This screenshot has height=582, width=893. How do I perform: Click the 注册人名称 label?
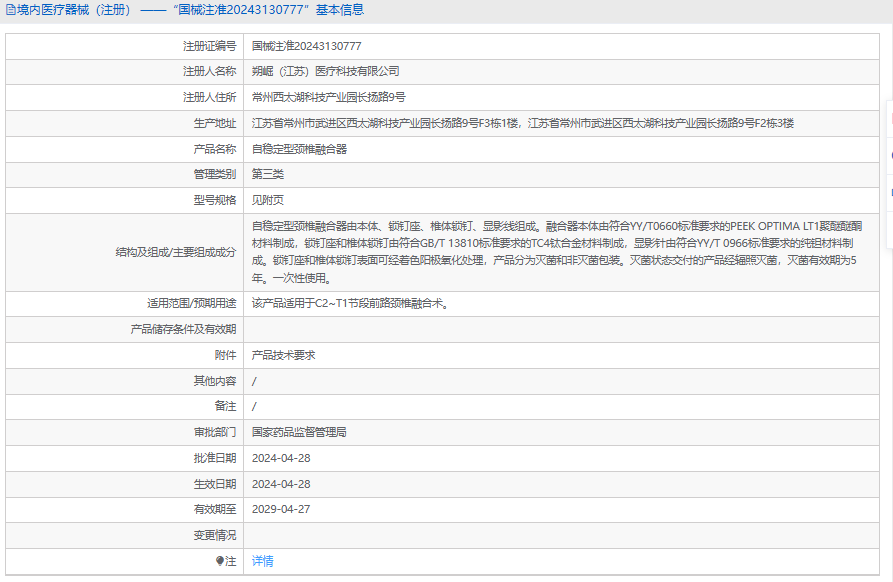click(210, 72)
